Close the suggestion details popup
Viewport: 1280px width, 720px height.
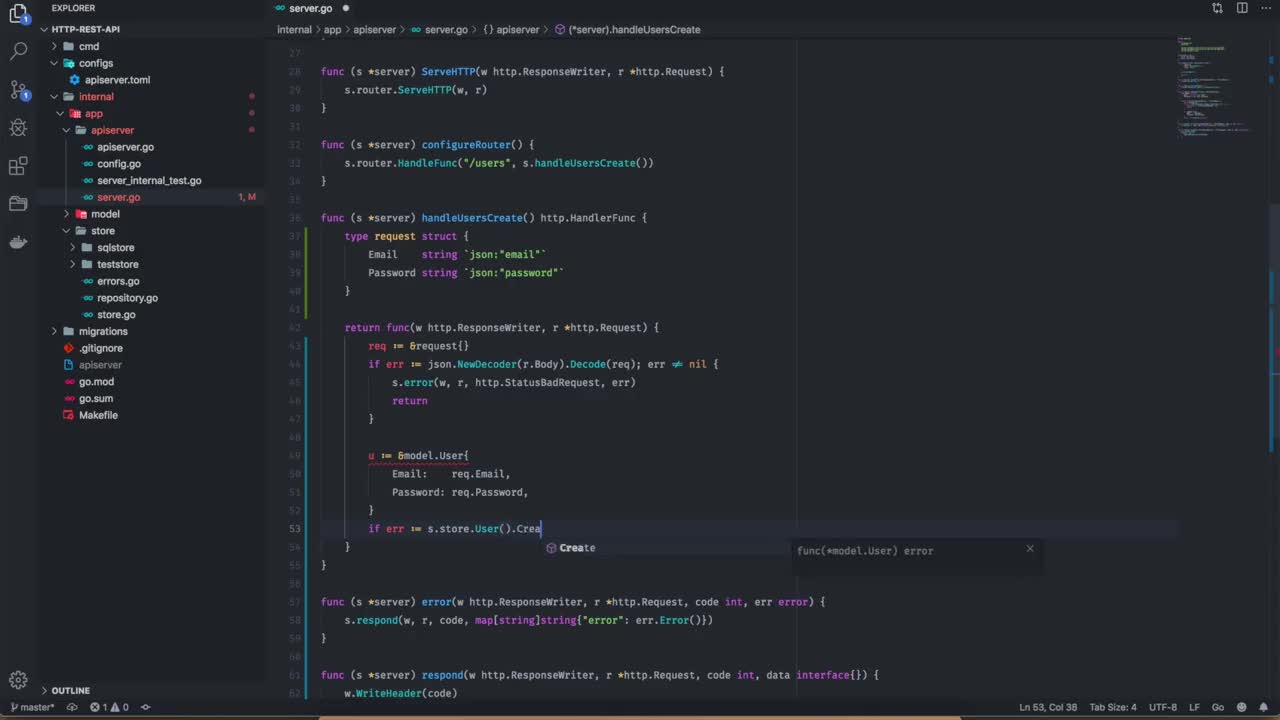(1030, 548)
